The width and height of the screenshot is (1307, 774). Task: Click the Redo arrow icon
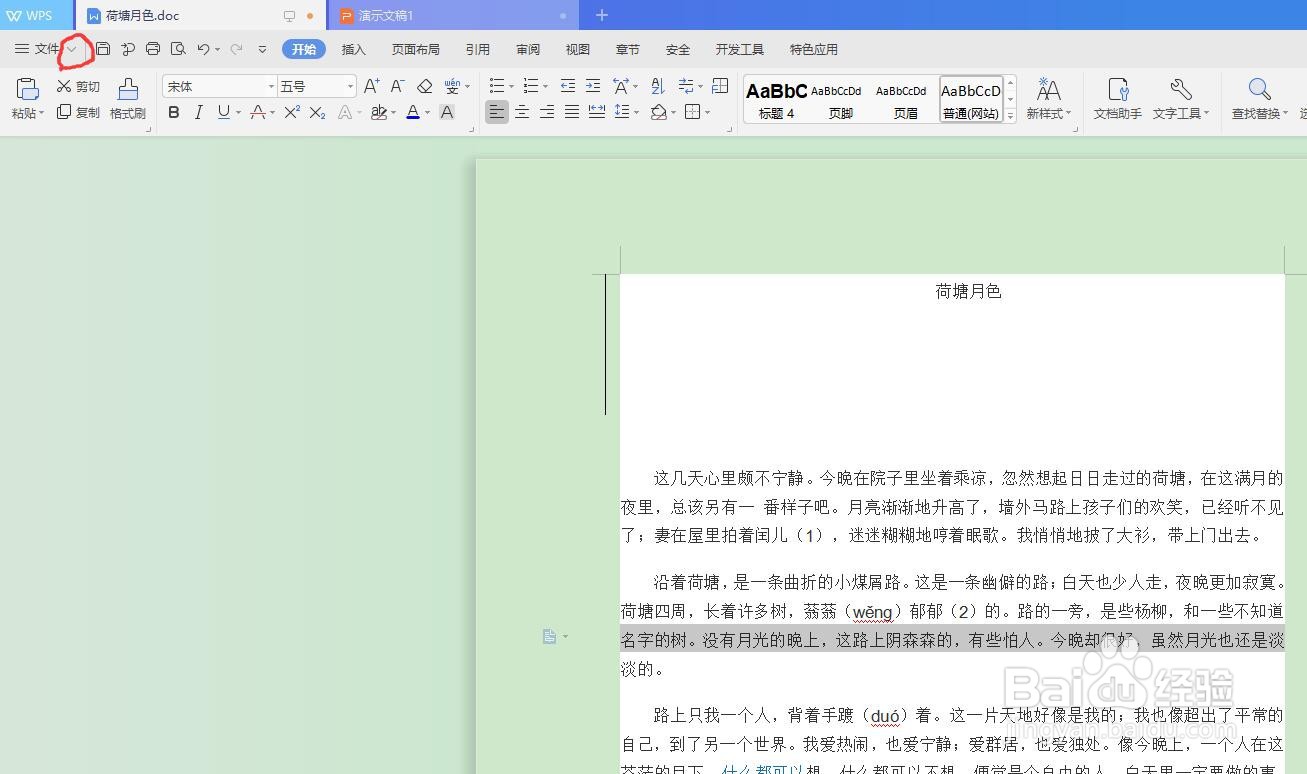click(x=236, y=49)
